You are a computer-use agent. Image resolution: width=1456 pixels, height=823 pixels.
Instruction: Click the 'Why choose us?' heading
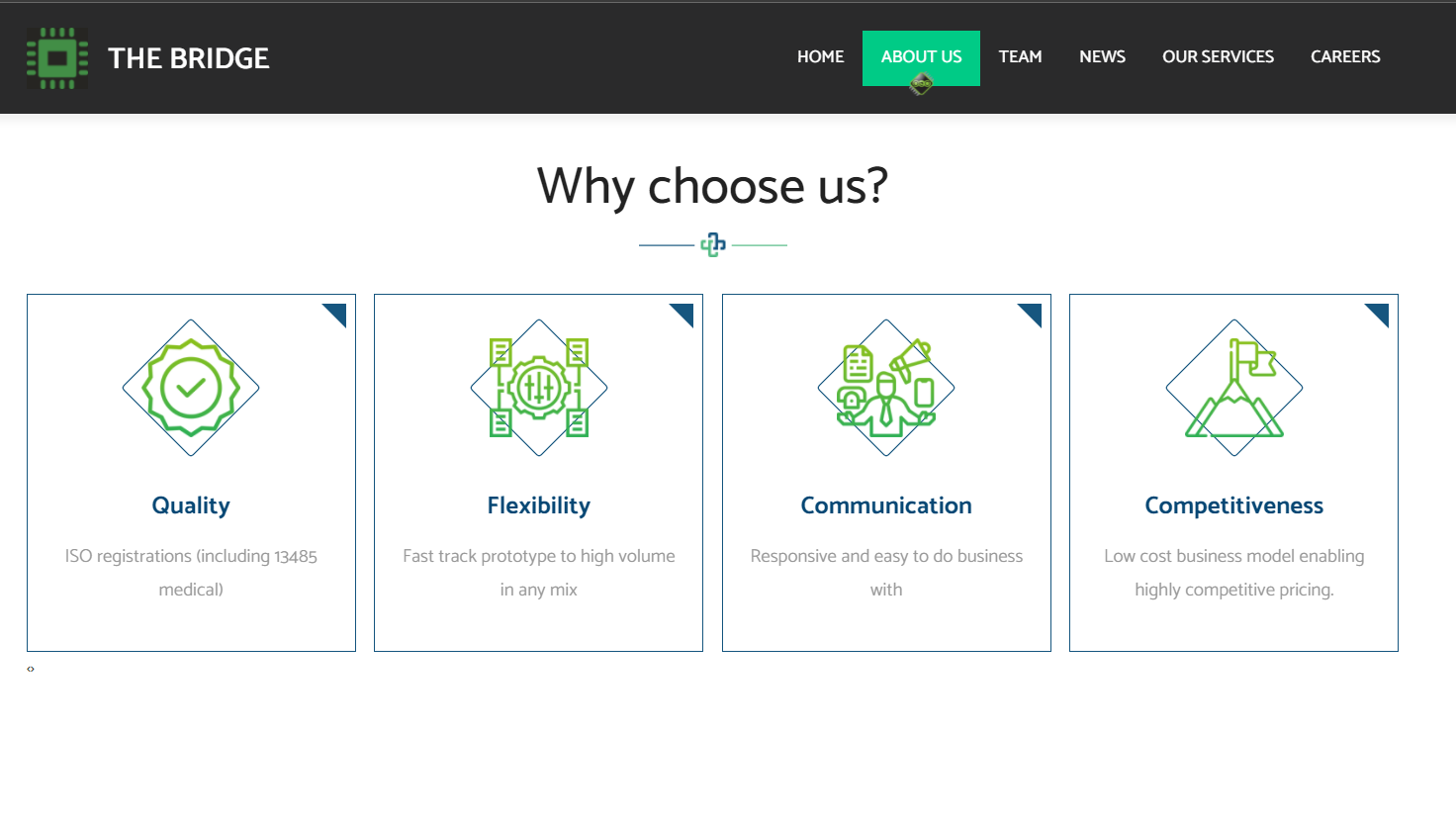click(x=712, y=186)
